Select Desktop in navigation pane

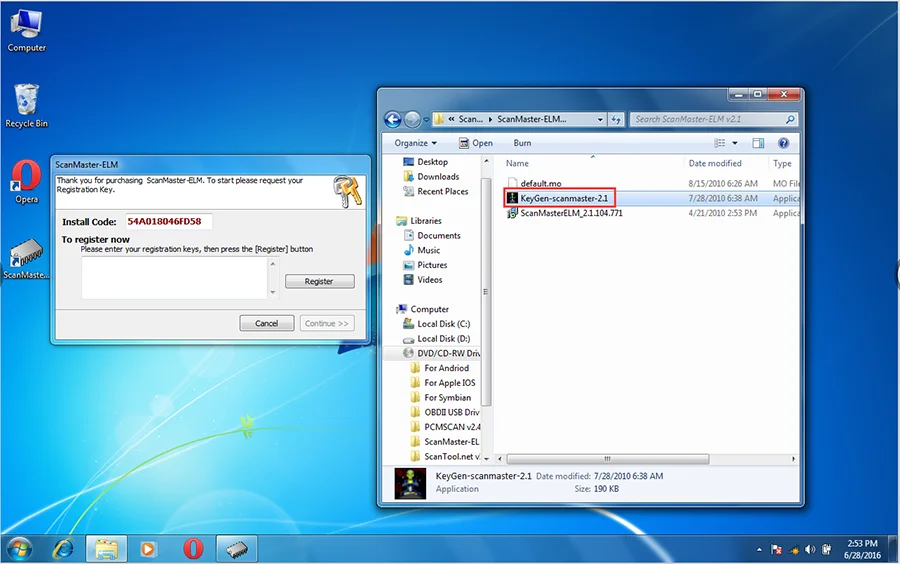432,162
